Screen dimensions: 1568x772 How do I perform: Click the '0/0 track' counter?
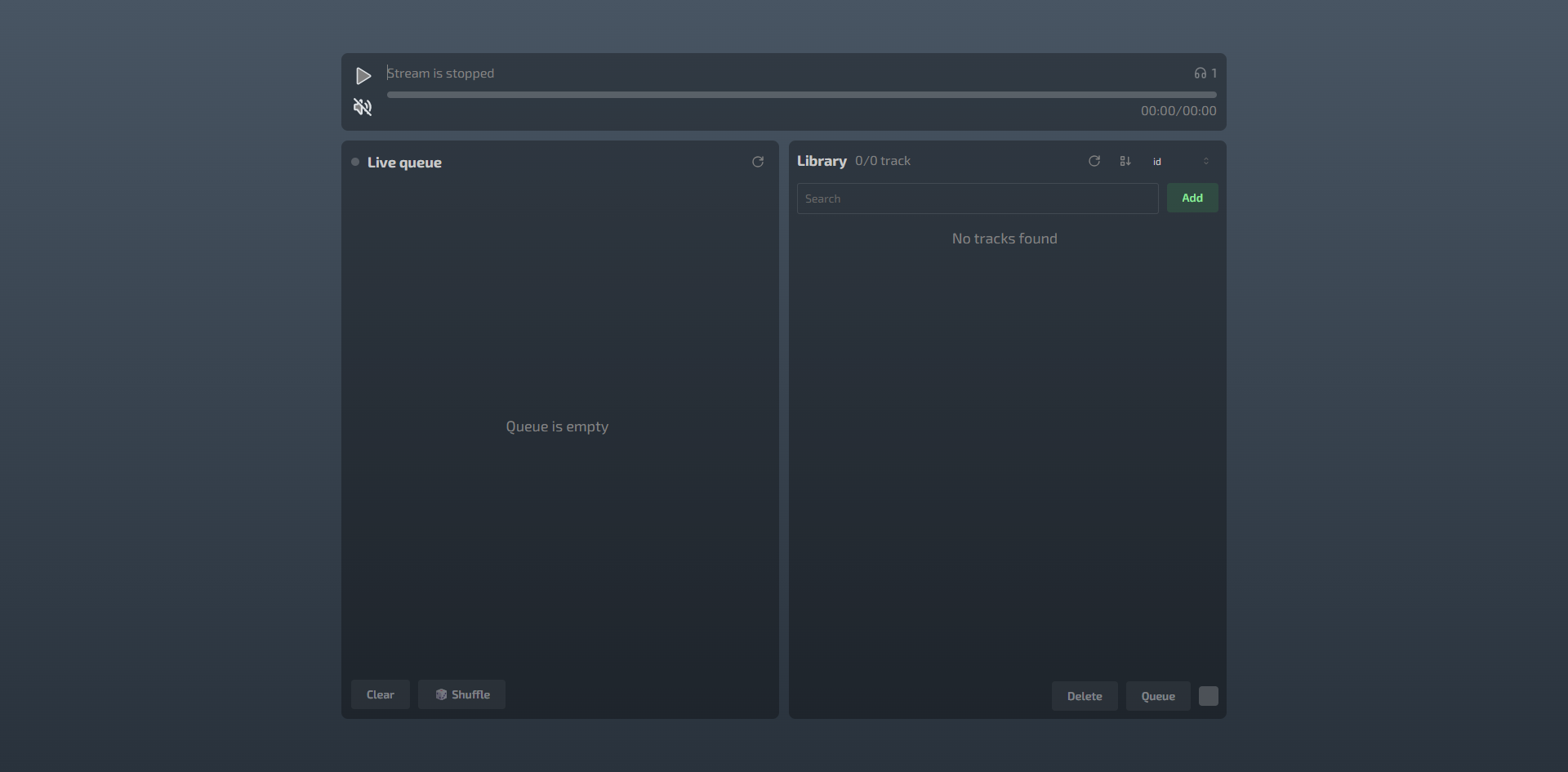(x=883, y=161)
